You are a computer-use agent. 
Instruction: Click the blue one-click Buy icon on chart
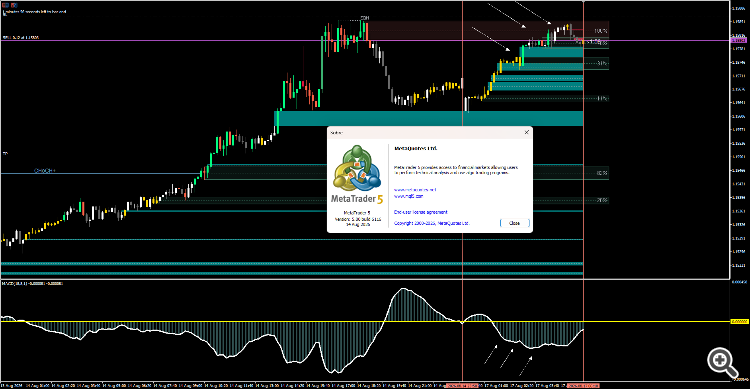pyautogui.click(x=14, y=5)
